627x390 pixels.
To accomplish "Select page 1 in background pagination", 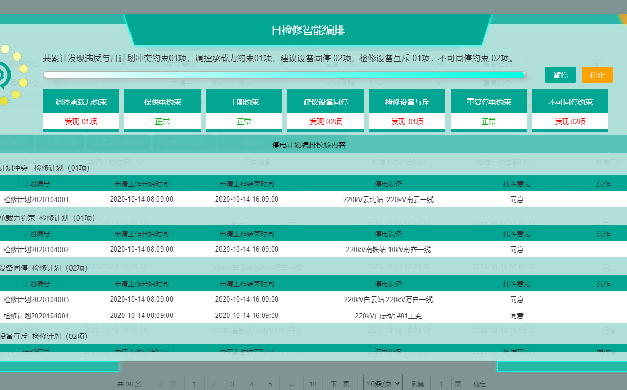I will [x=194, y=384].
